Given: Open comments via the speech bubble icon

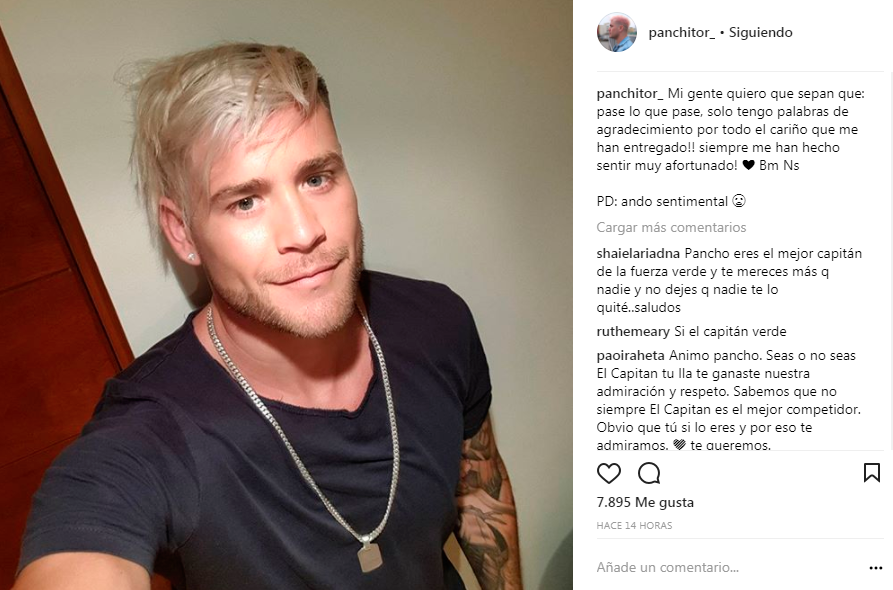Looking at the screenshot, I should click(649, 473).
